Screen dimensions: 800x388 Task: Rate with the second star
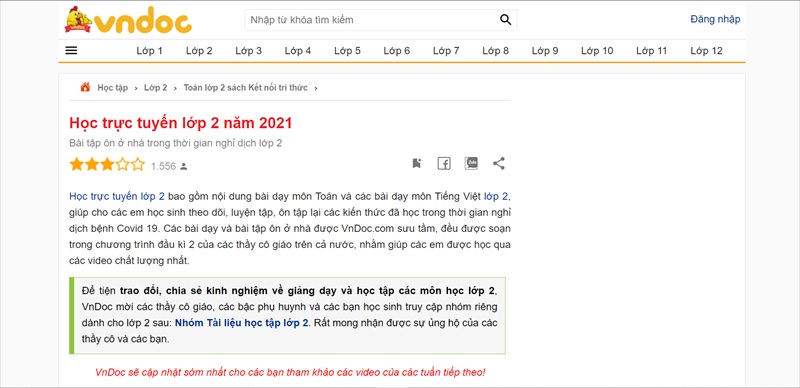pyautogui.click(x=92, y=164)
